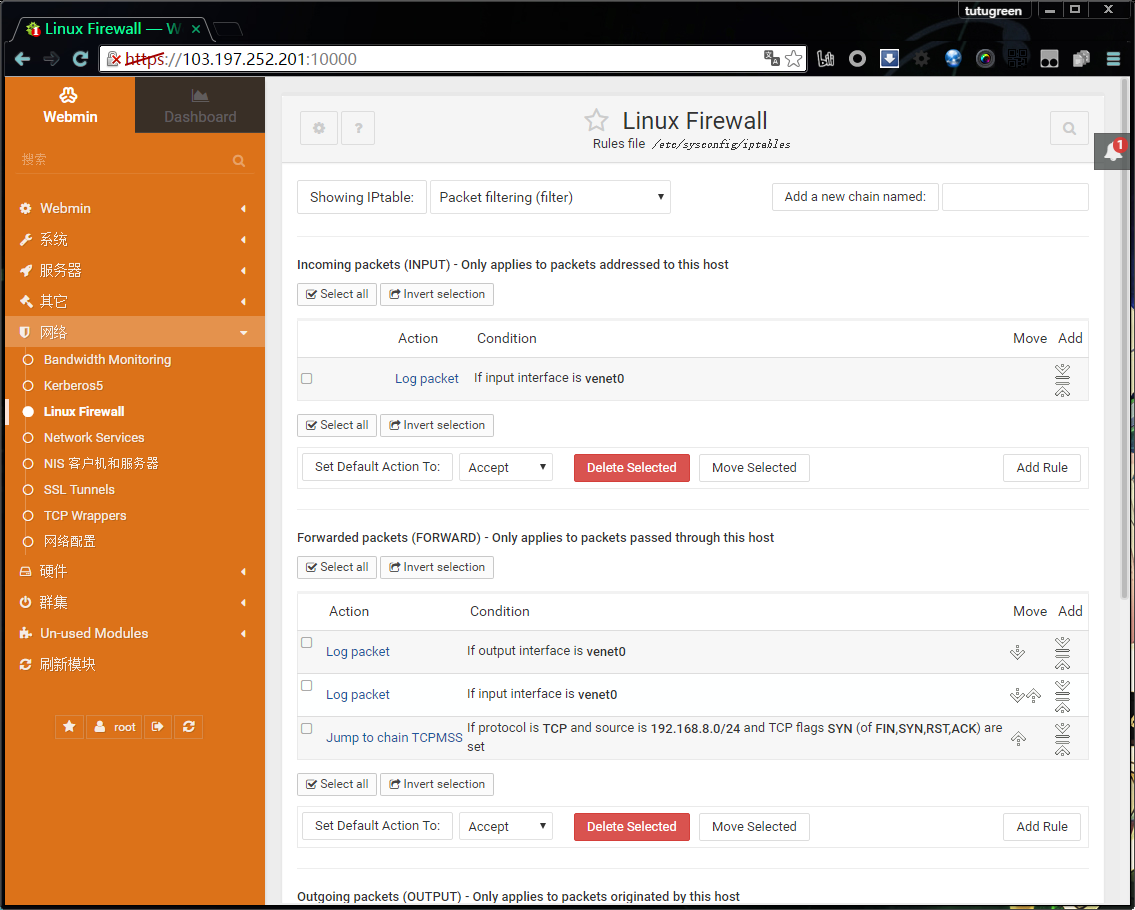This screenshot has height=910, width=1135.
Task: Open the Chrome menu hamburger icon
Action: (x=1113, y=59)
